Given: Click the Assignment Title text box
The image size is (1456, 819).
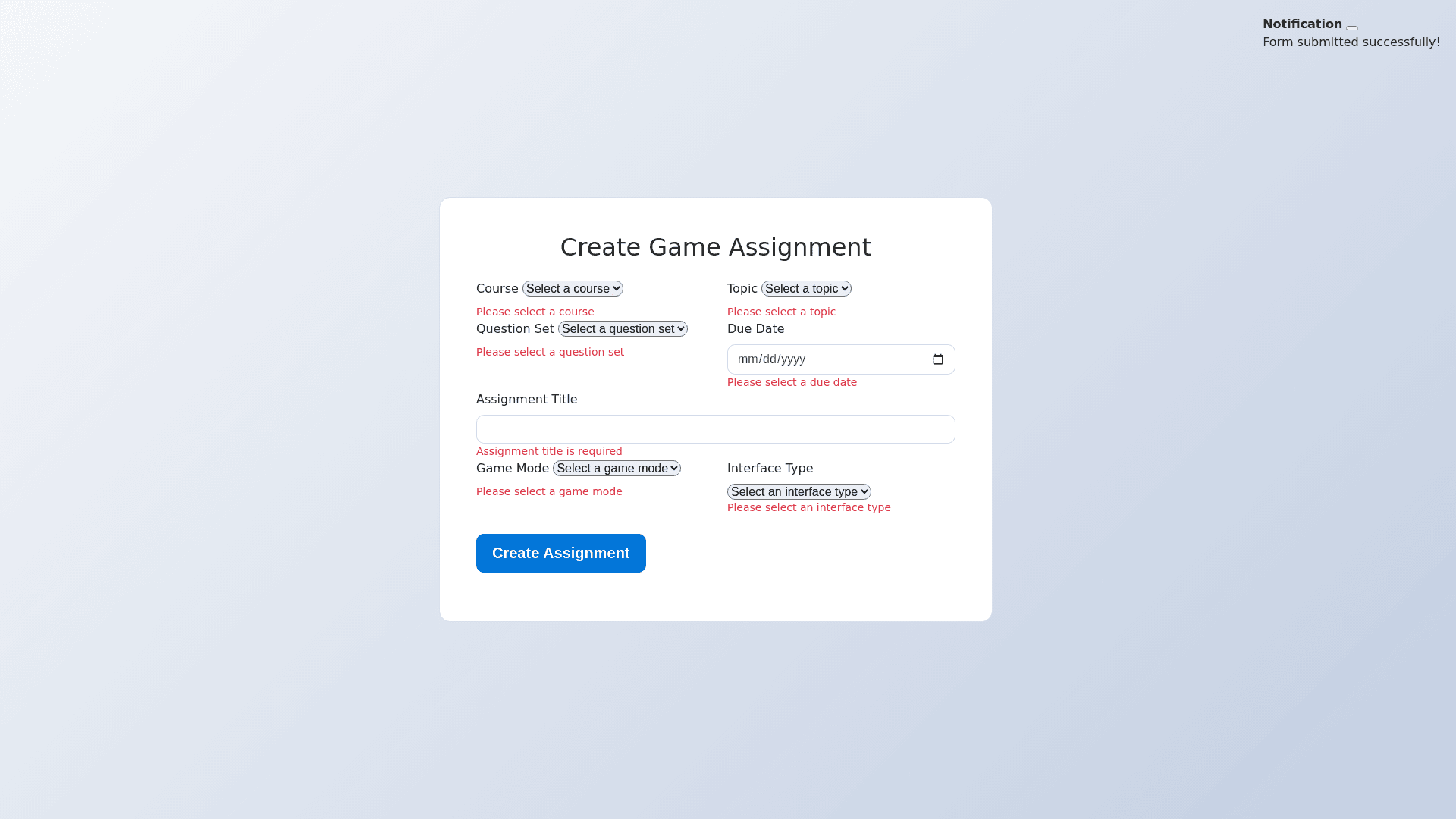Looking at the screenshot, I should pos(715,429).
